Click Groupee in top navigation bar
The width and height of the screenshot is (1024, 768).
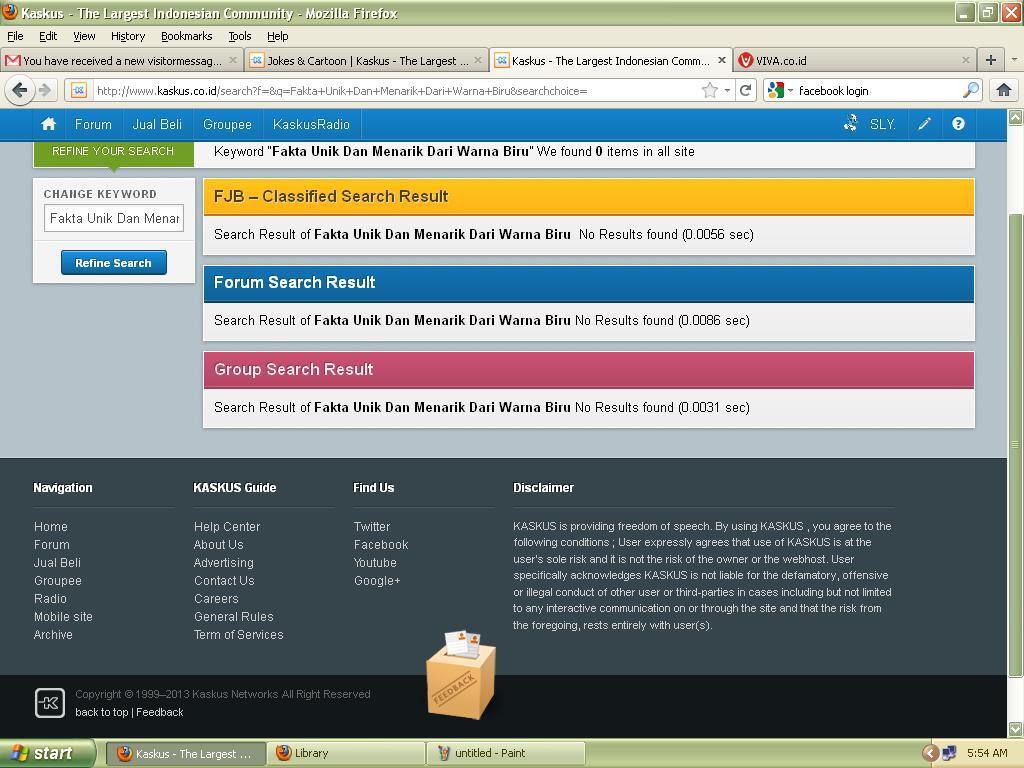click(227, 124)
